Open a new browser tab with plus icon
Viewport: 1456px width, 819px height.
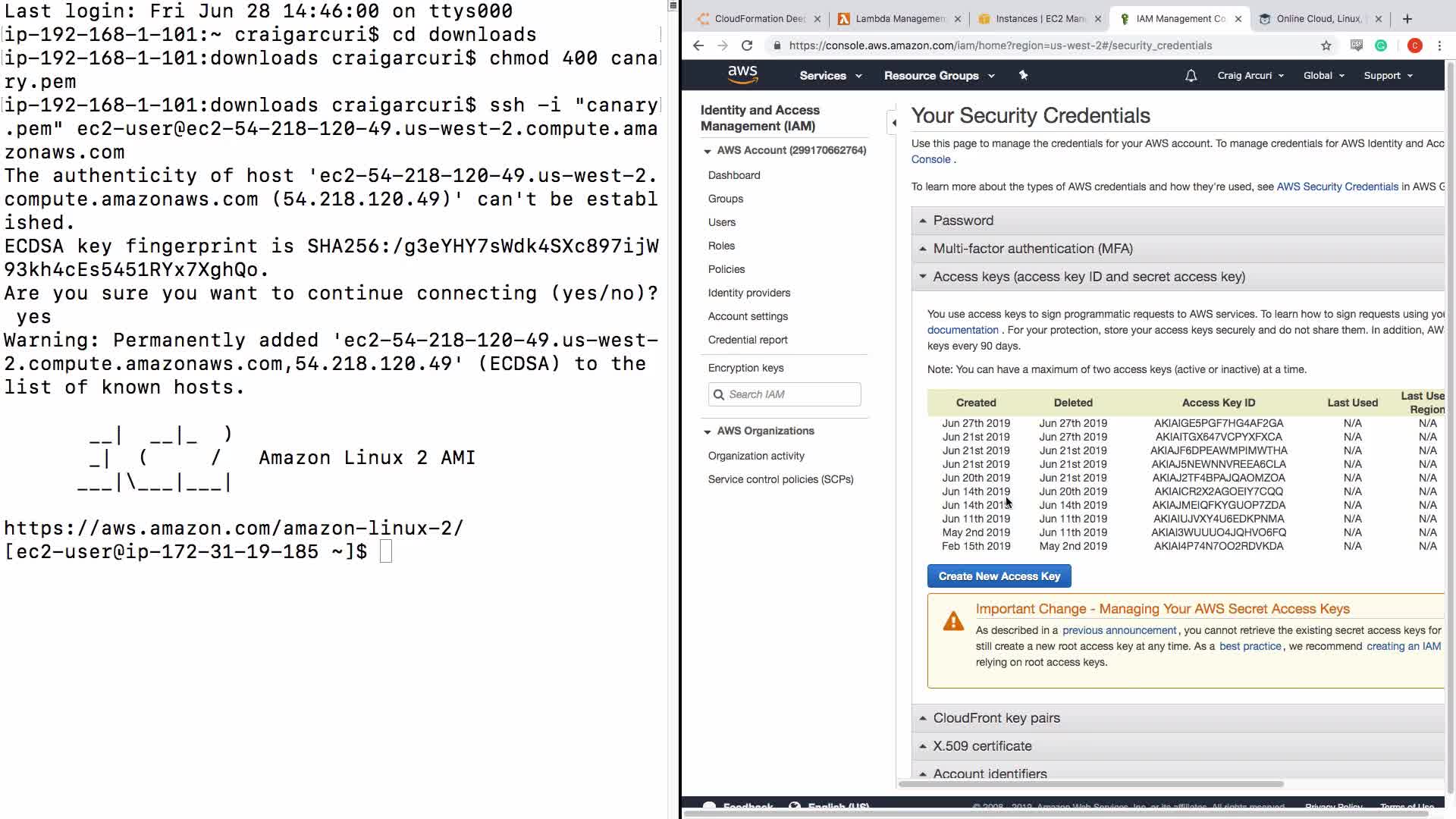coord(1407,19)
